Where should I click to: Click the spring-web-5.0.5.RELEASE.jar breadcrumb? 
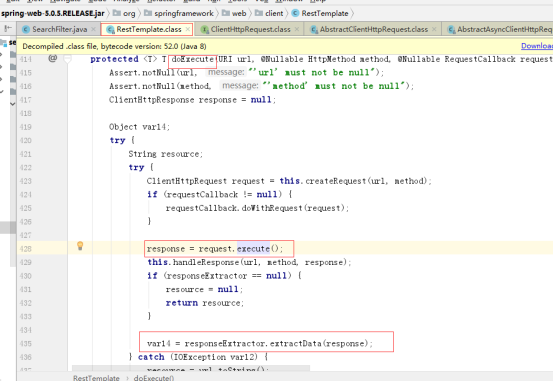coord(53,13)
